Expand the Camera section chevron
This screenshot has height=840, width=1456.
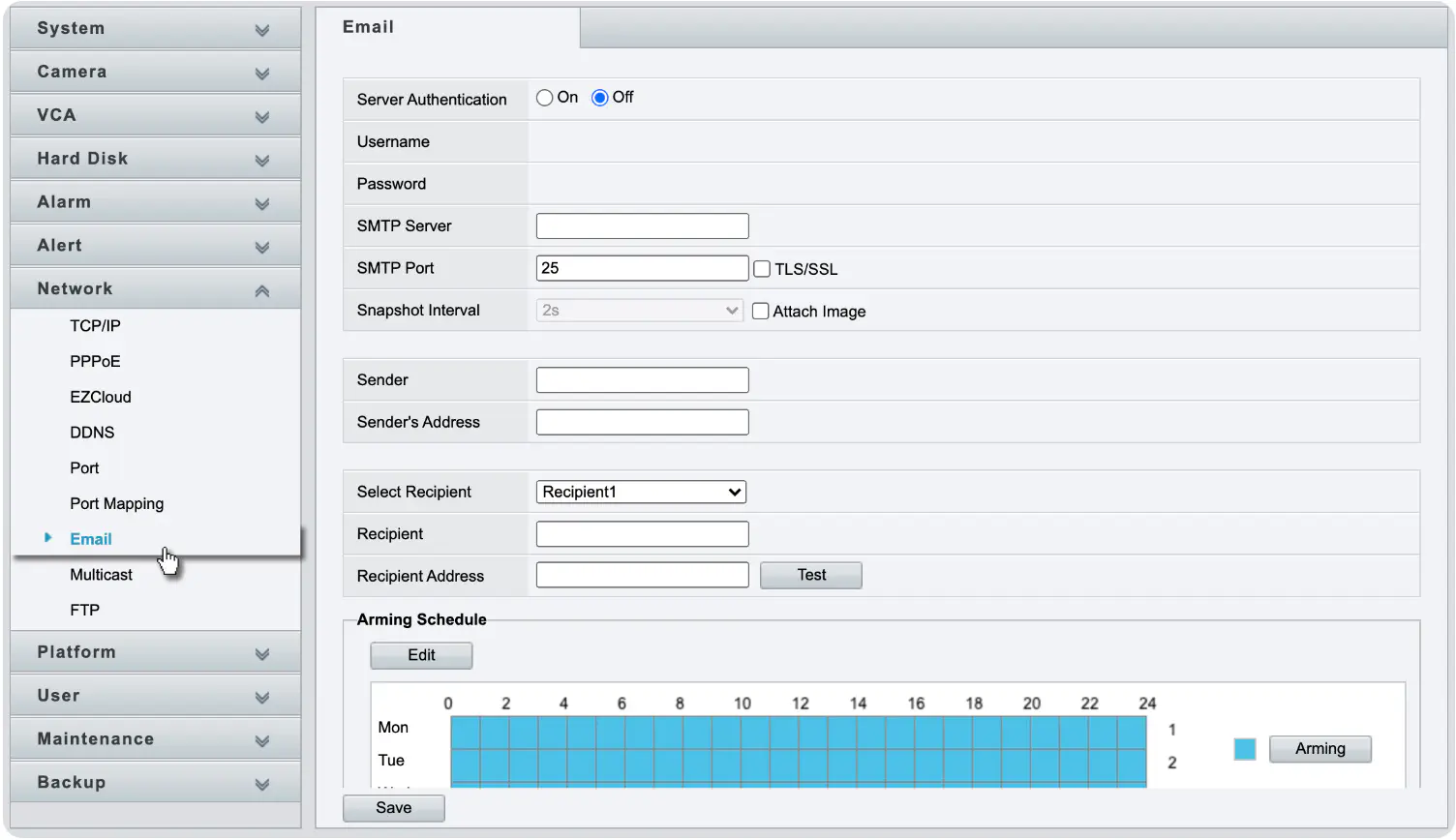click(x=261, y=74)
